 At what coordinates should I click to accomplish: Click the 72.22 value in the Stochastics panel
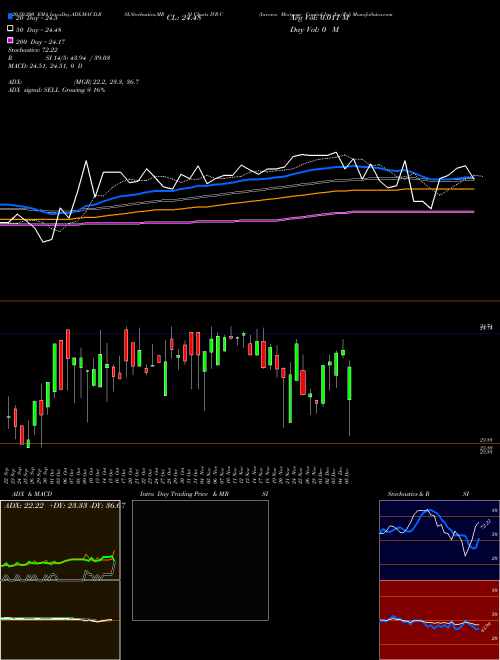pyautogui.click(x=487, y=525)
